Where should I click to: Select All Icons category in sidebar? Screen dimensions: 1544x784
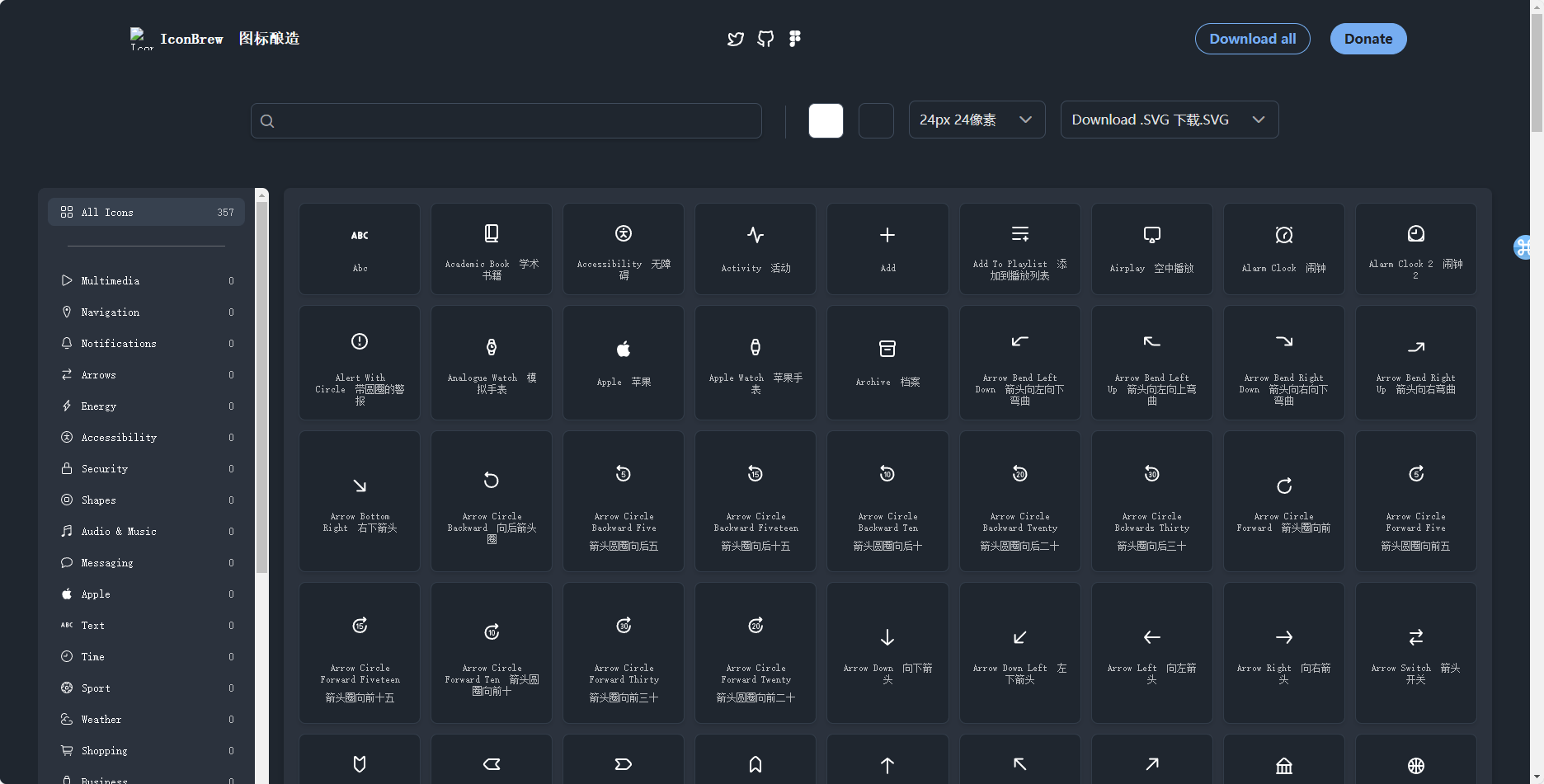[x=146, y=212]
